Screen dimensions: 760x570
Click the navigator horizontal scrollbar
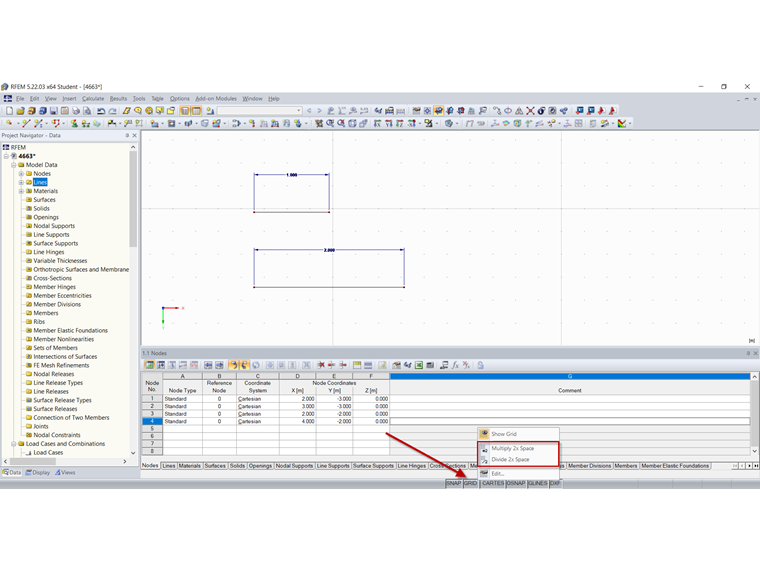[x=33, y=461]
